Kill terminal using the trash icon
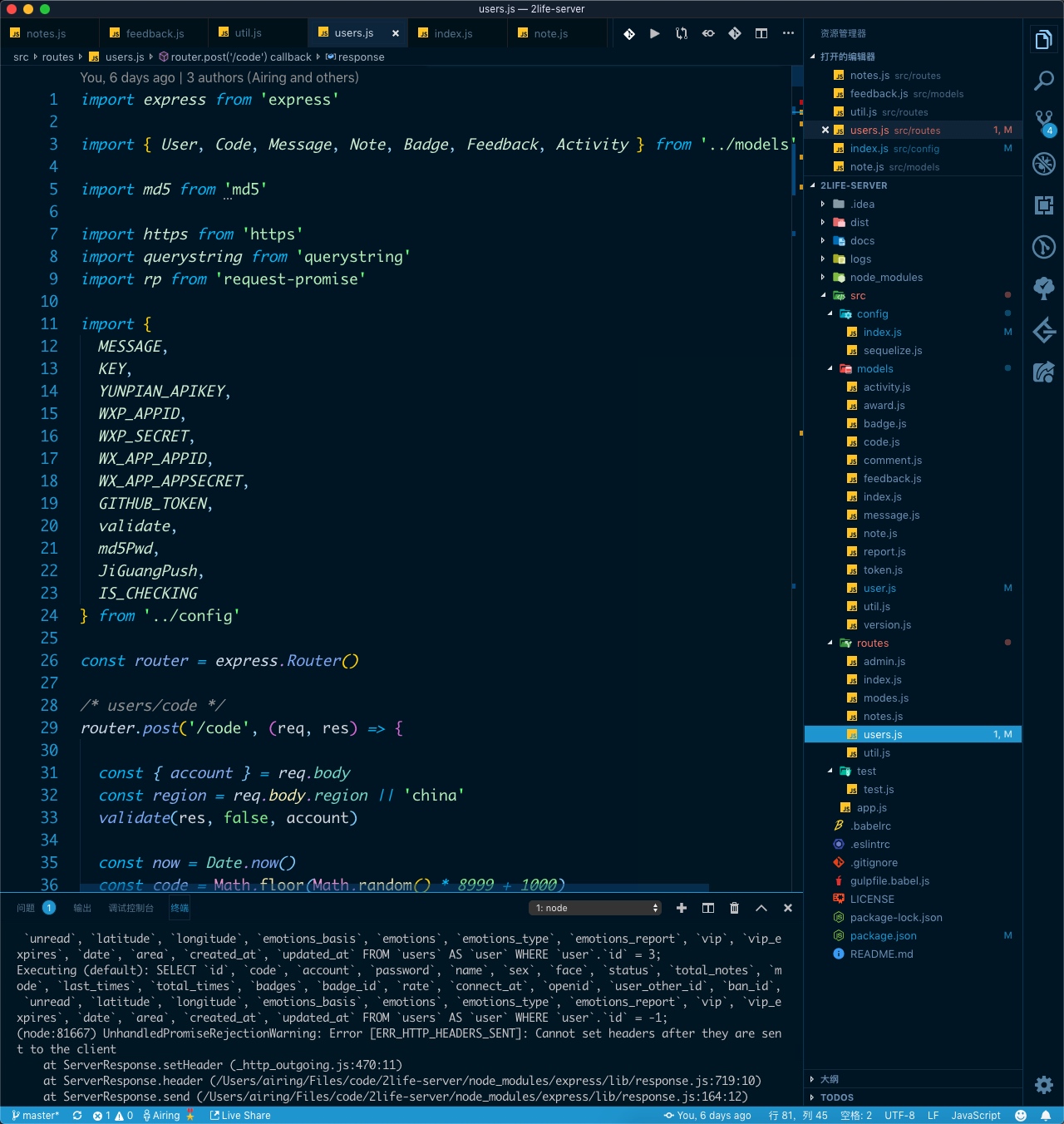 (x=734, y=908)
